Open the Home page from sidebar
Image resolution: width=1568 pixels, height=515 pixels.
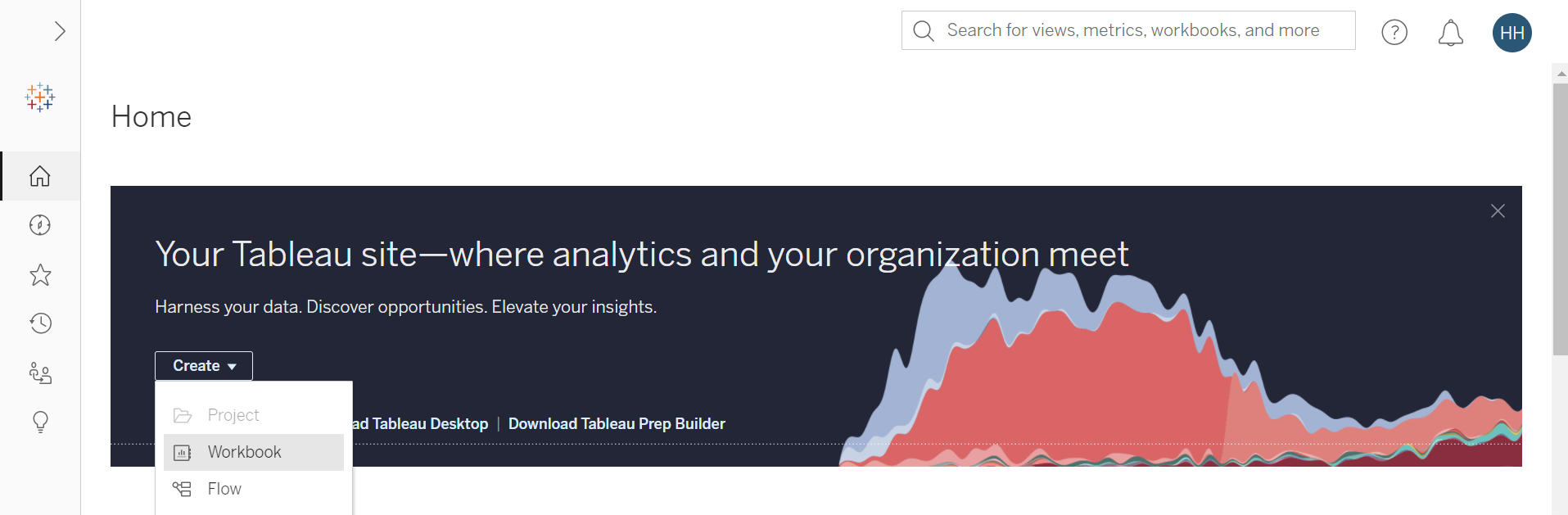[40, 176]
